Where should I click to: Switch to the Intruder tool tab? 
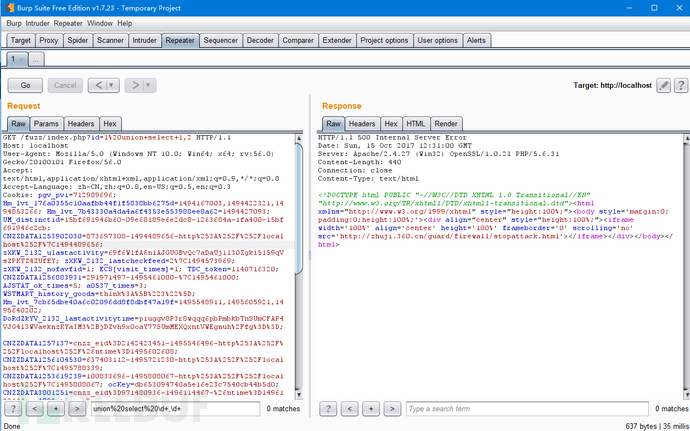(145, 41)
